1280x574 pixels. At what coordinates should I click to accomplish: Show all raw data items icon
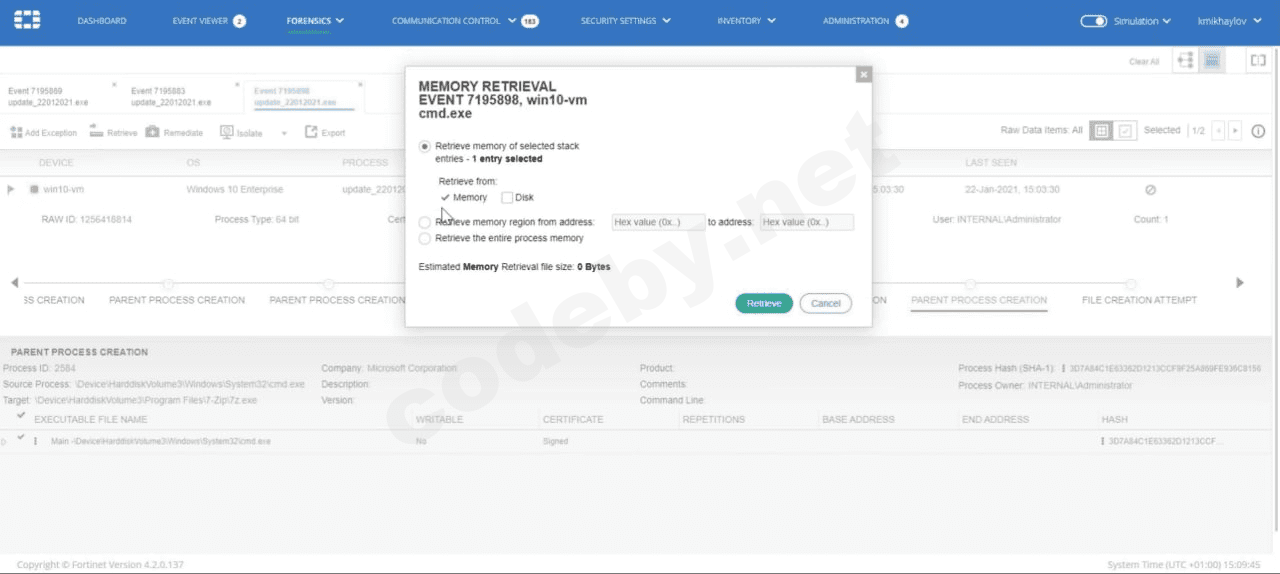pyautogui.click(x=1100, y=131)
